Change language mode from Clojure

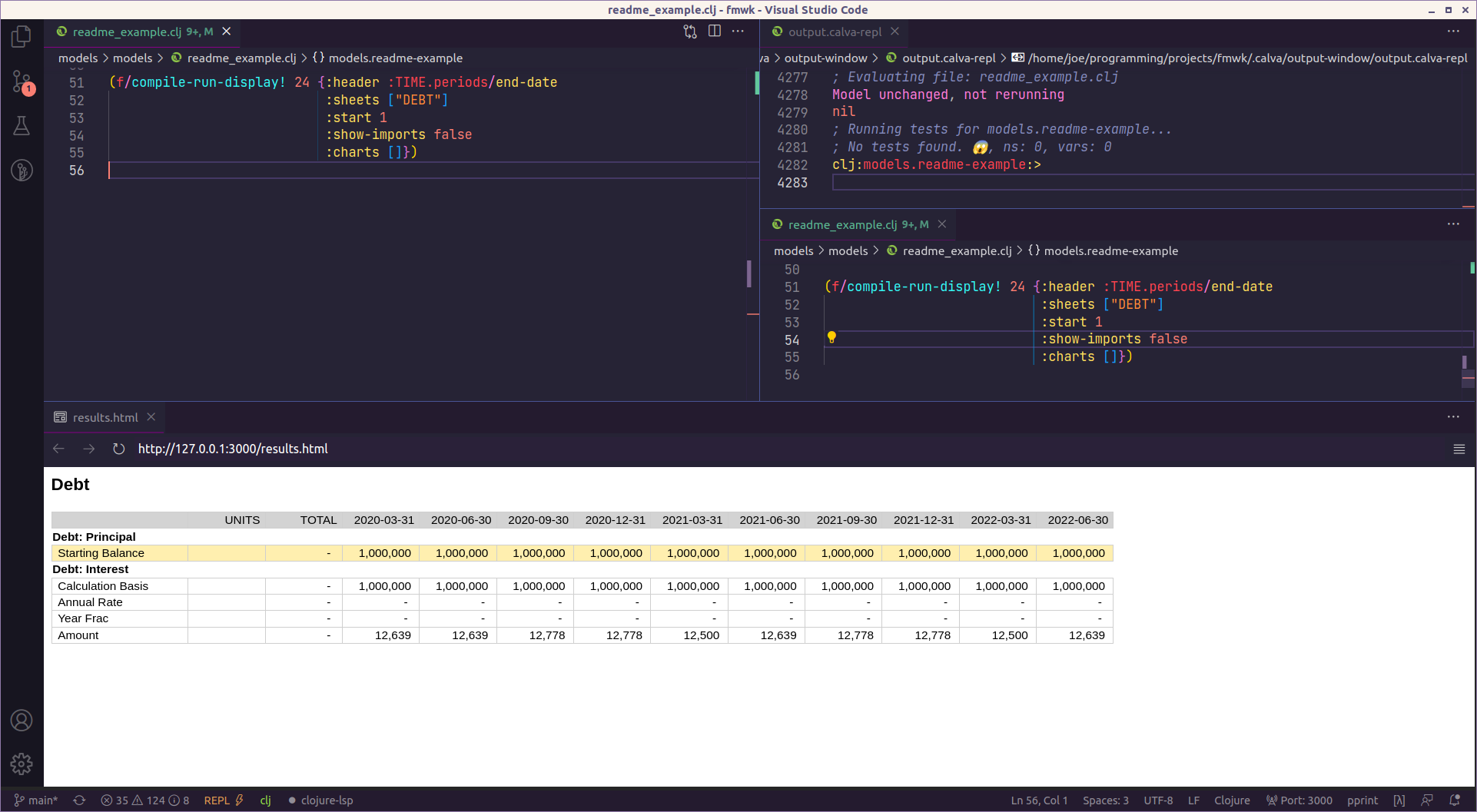1232,800
